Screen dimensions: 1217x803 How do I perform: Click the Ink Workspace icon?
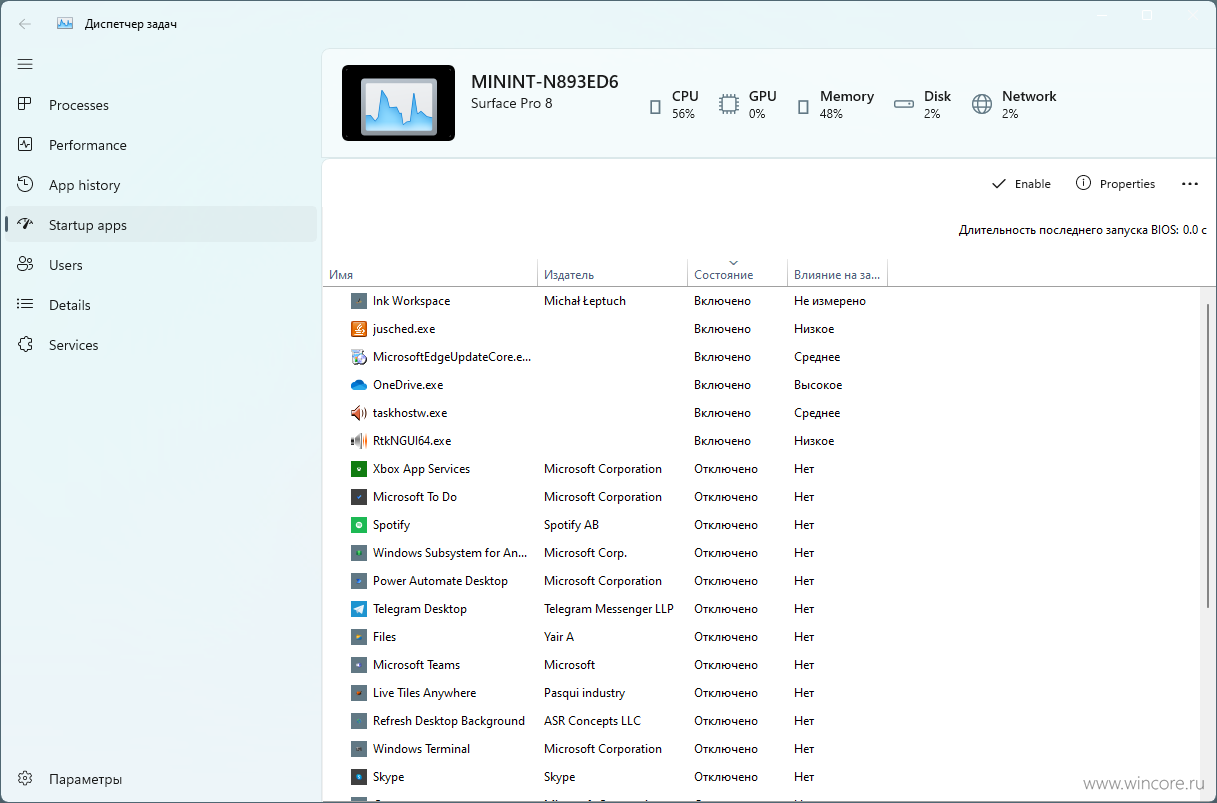(x=359, y=301)
